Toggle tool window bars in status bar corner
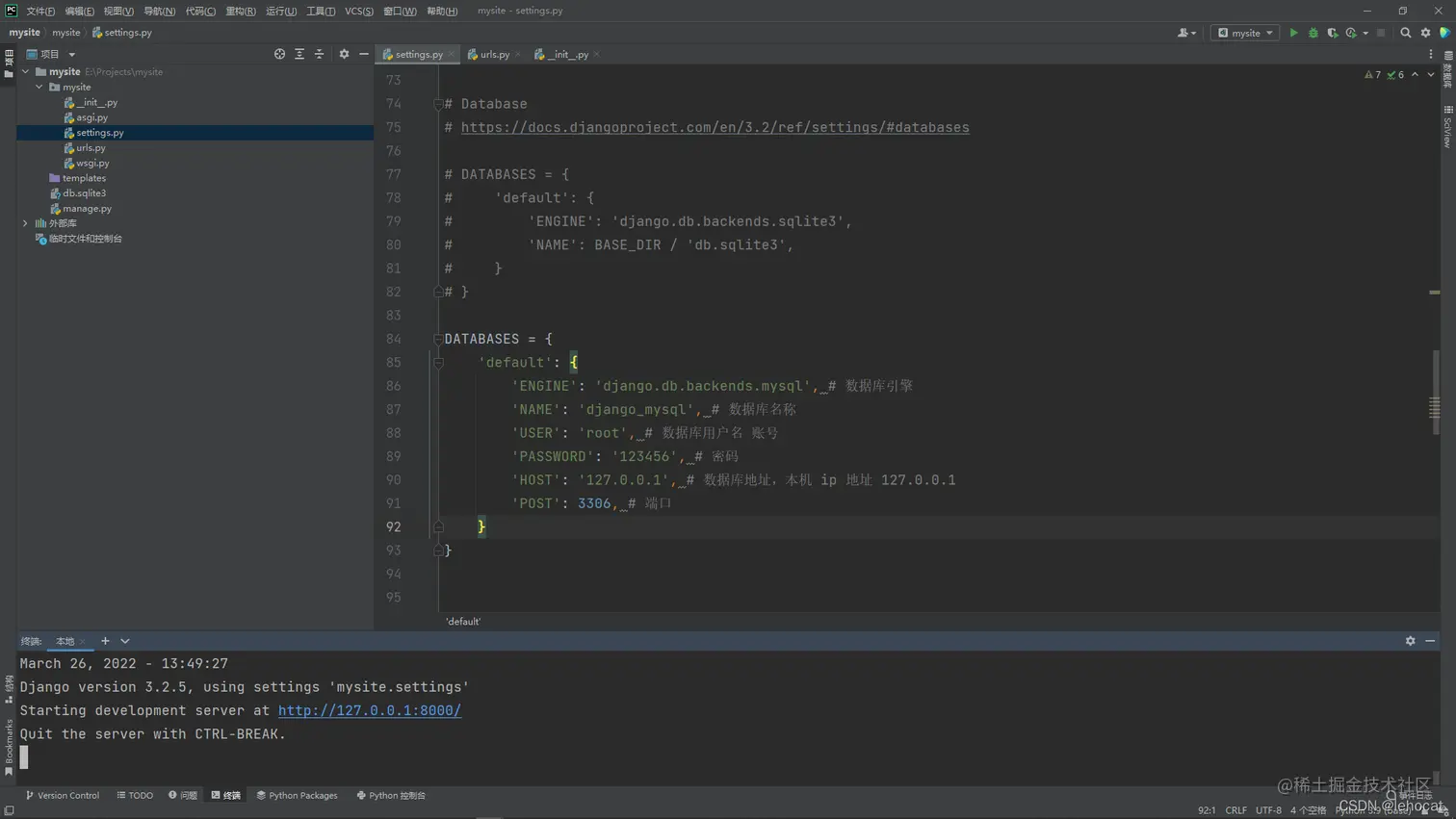Viewport: 1456px width, 819px height. tap(9, 810)
